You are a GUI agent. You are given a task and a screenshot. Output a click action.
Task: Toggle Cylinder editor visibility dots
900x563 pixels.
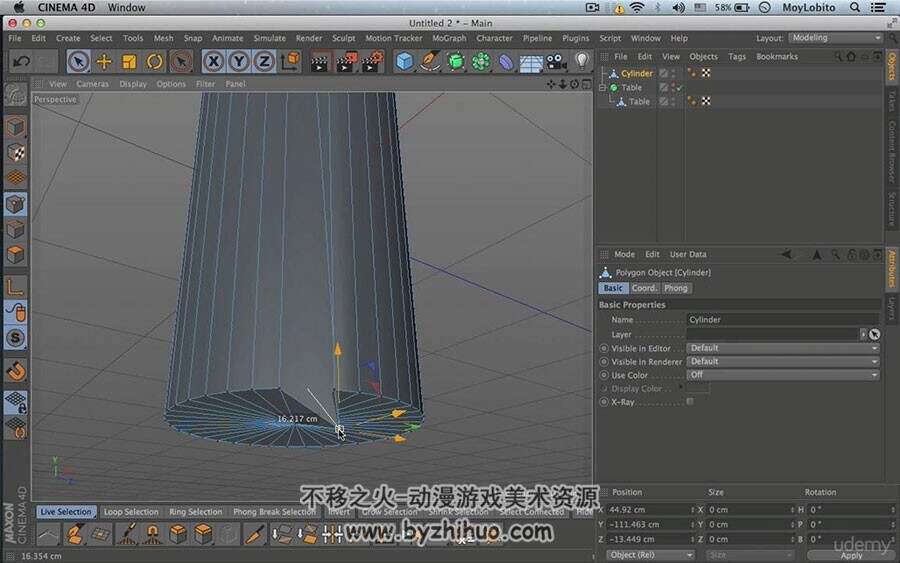(674, 73)
